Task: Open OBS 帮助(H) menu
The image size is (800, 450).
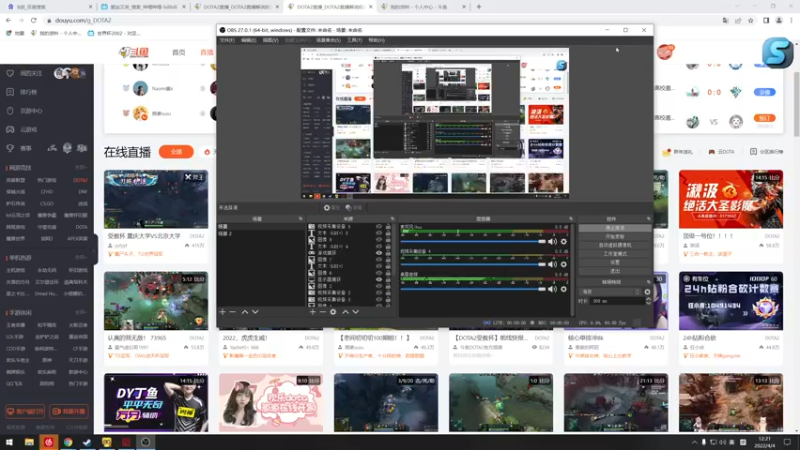Action: click(x=377, y=40)
